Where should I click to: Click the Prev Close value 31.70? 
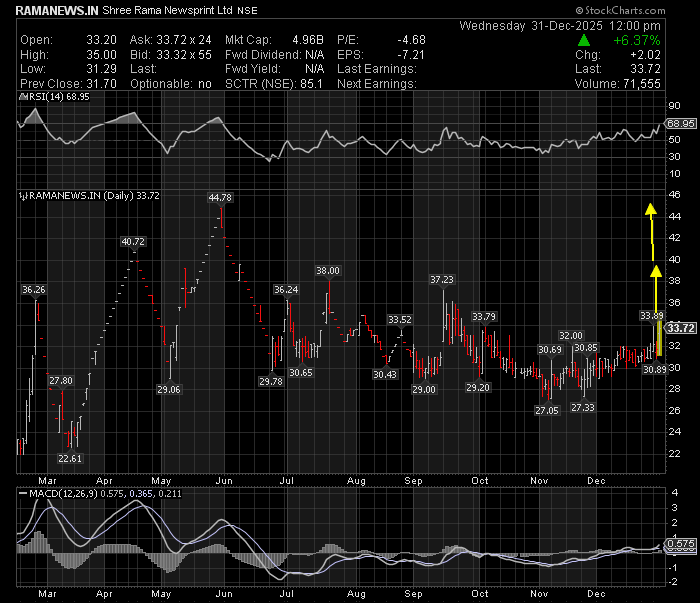coord(101,84)
